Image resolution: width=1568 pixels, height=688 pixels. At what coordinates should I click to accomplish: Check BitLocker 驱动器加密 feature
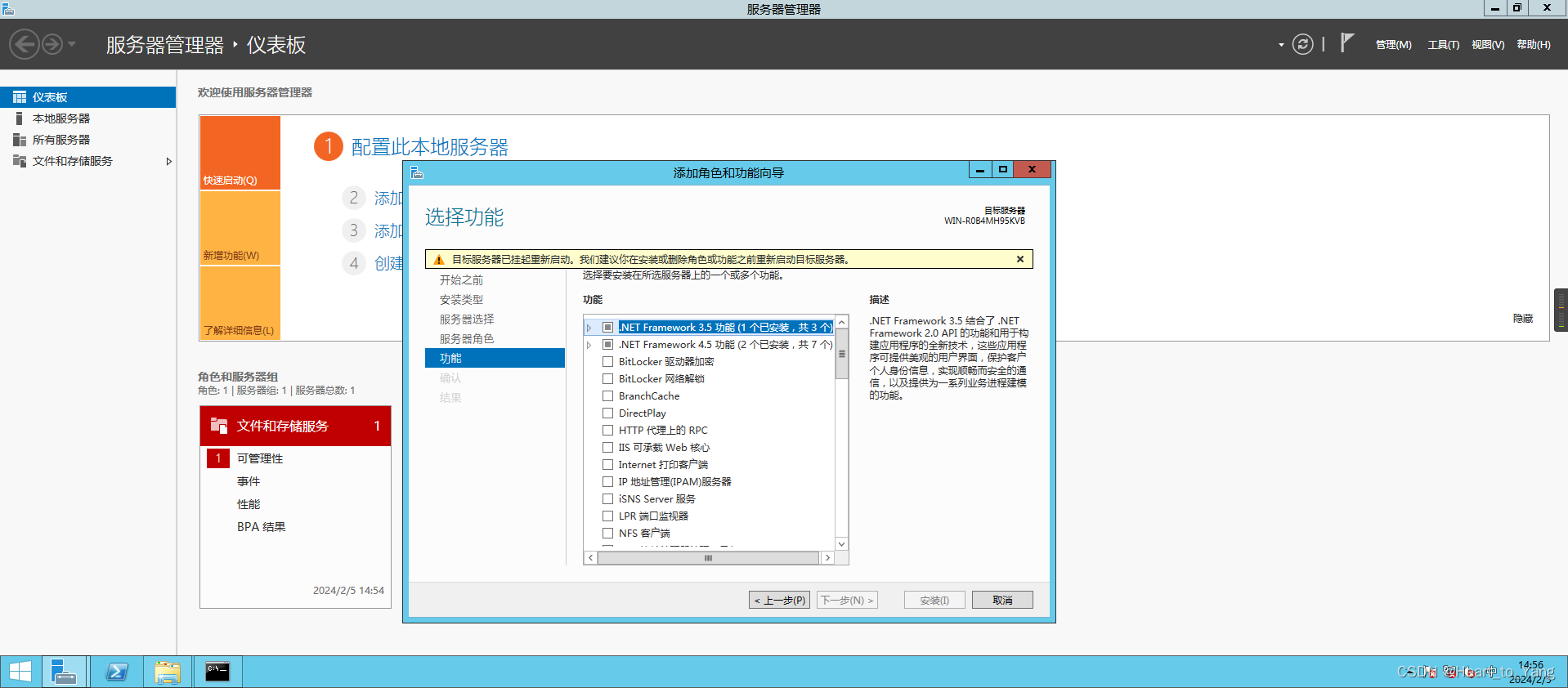[x=607, y=361]
